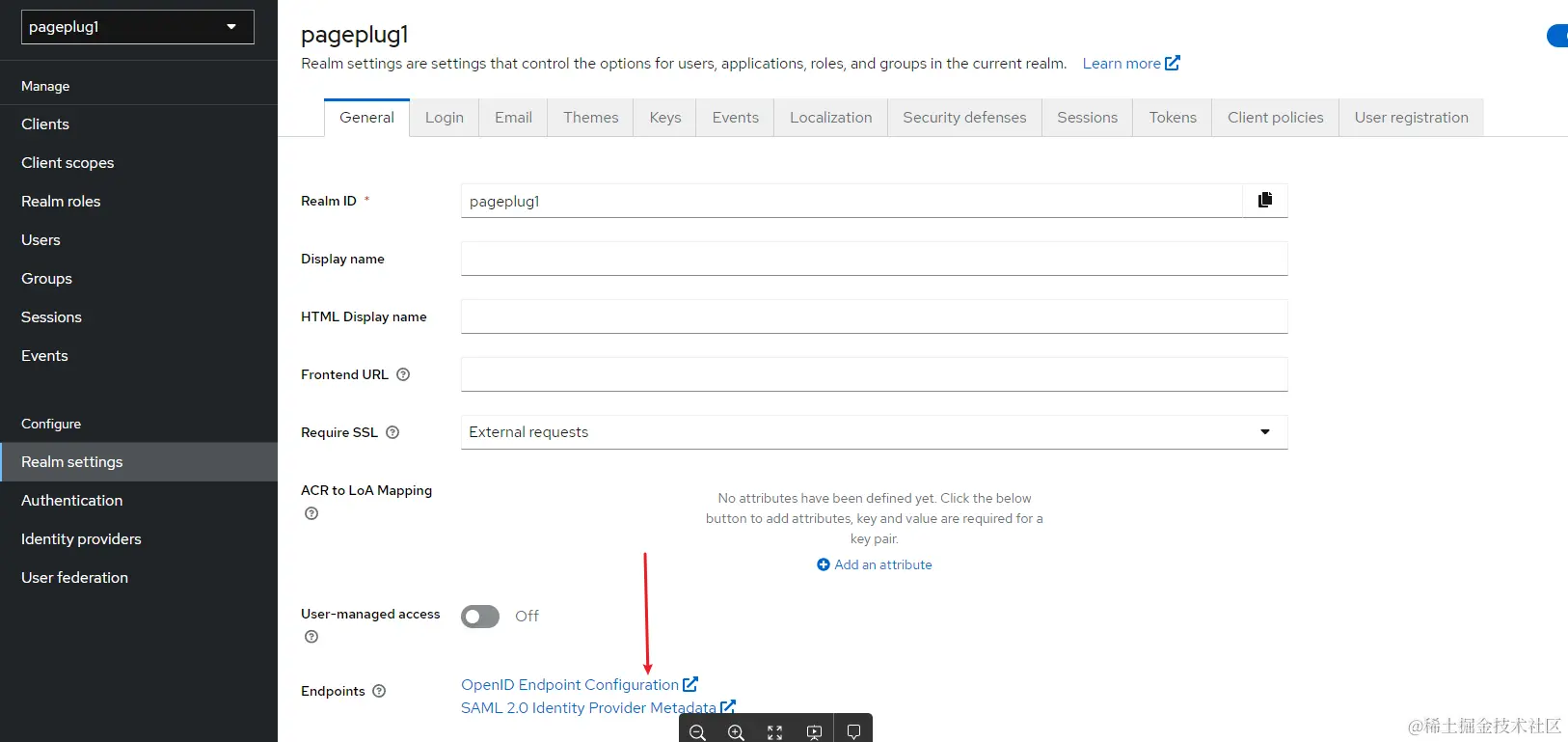
Task: Open the Client policies tab
Action: pos(1276,118)
